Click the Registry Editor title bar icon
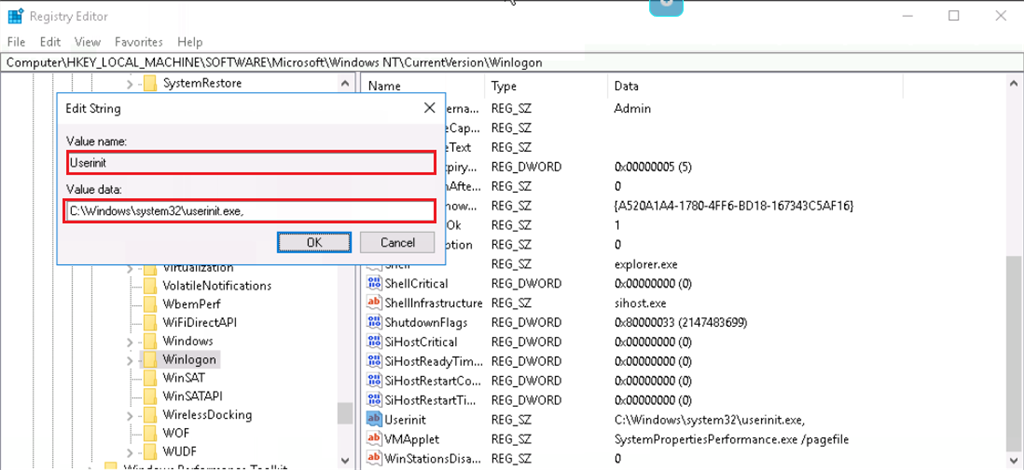This screenshot has height=470, width=1024. pyautogui.click(x=16, y=16)
